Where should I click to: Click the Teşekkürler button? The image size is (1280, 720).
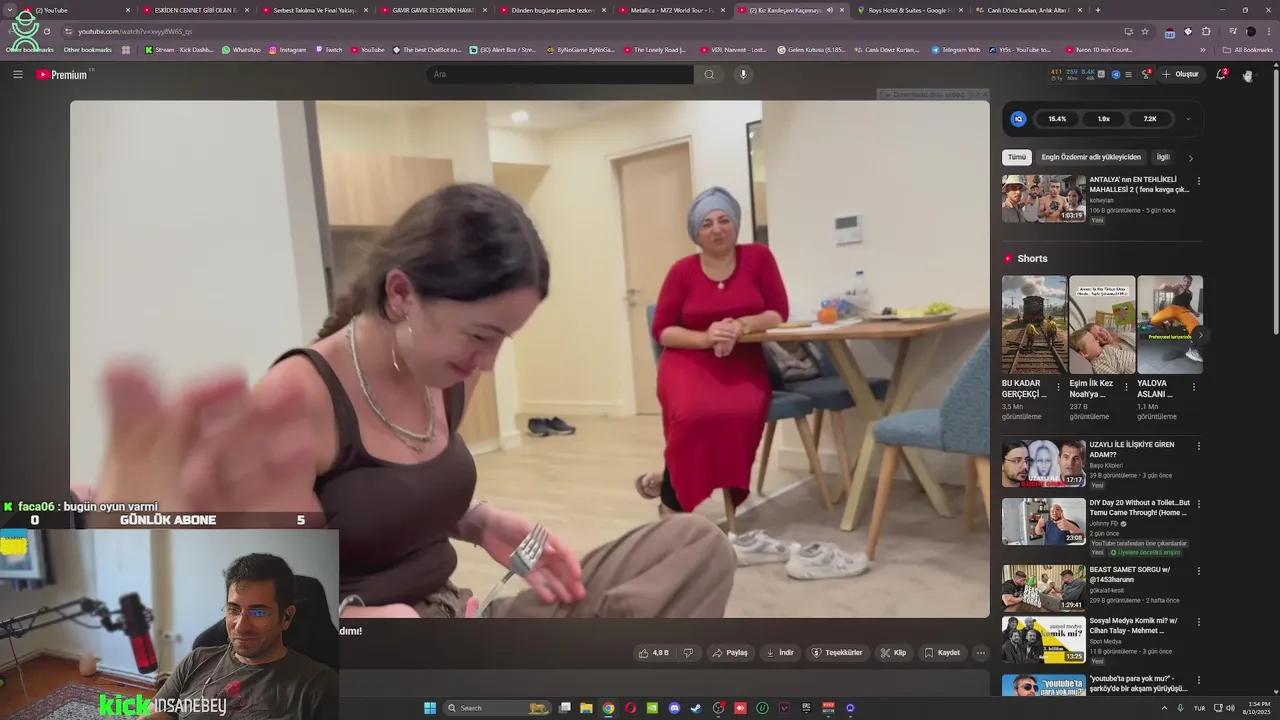837,653
